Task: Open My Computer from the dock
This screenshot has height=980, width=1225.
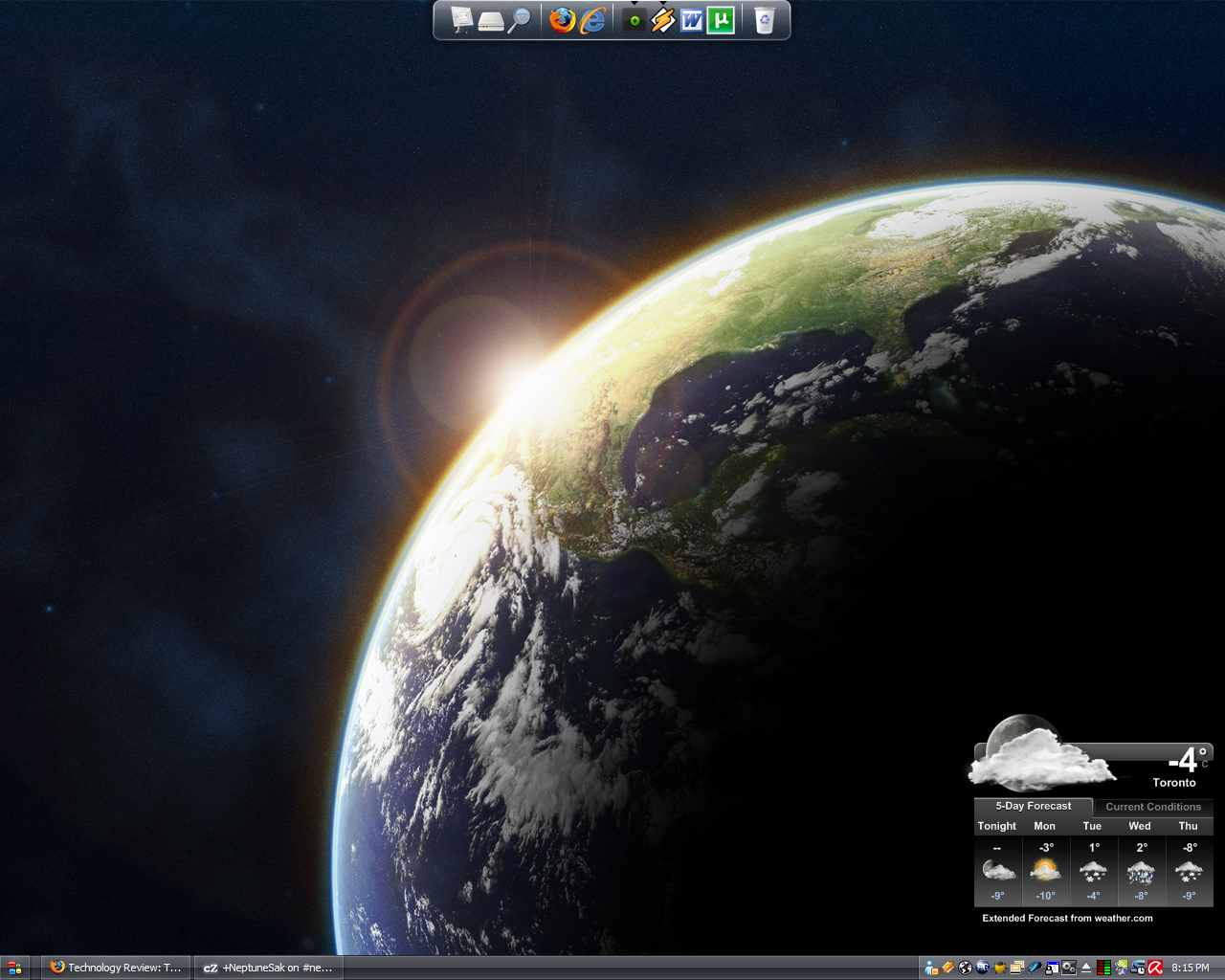Action: coord(462,20)
